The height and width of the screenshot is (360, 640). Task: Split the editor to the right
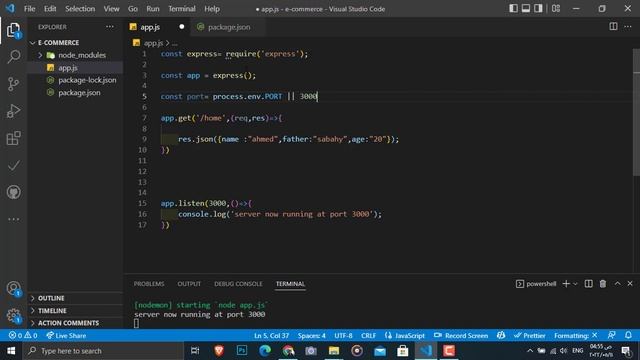[x=613, y=27]
